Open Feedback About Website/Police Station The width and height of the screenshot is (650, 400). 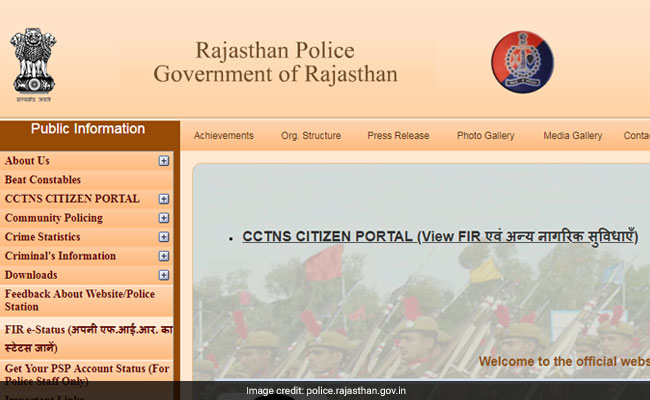80,301
